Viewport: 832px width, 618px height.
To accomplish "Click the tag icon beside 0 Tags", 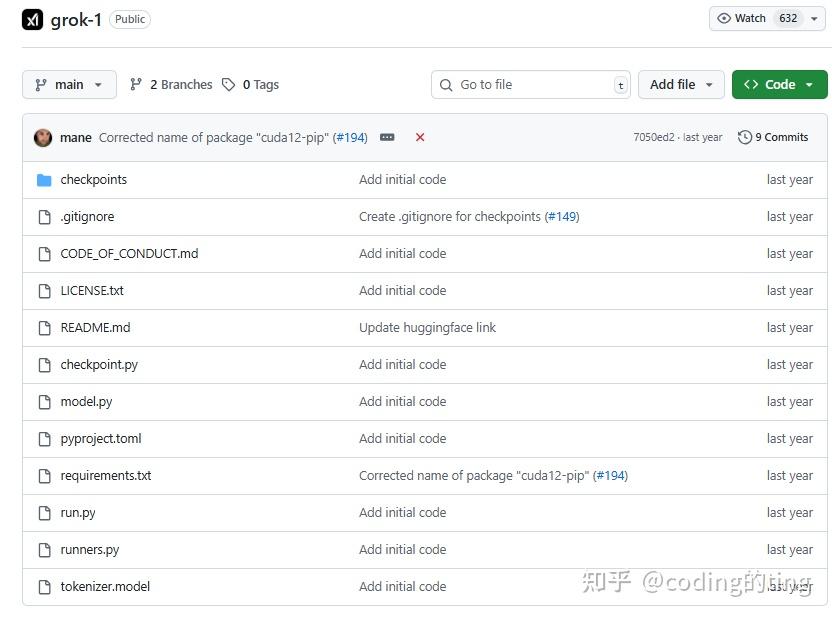I will [229, 84].
